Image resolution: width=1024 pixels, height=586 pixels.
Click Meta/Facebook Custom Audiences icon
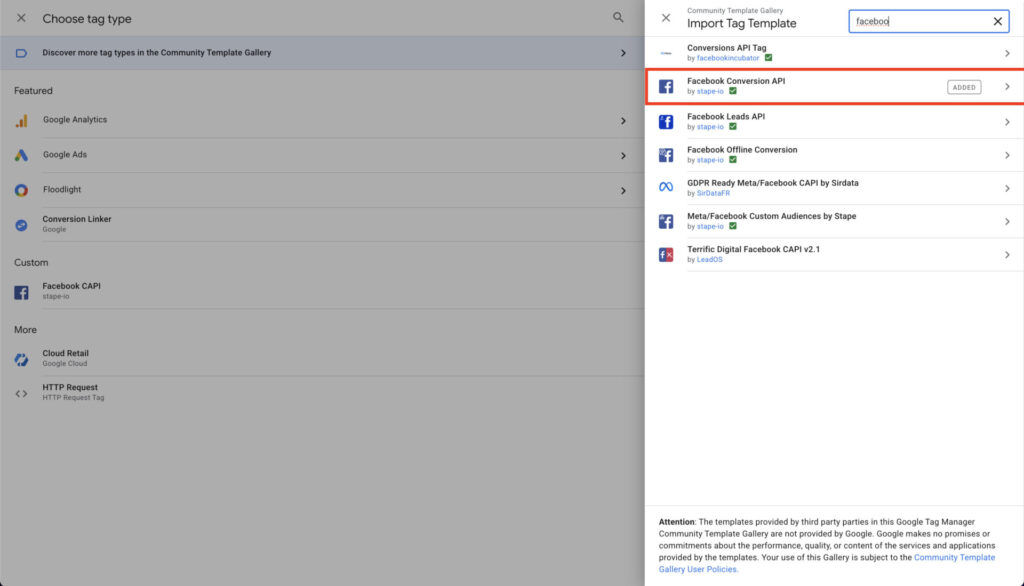(x=666, y=221)
